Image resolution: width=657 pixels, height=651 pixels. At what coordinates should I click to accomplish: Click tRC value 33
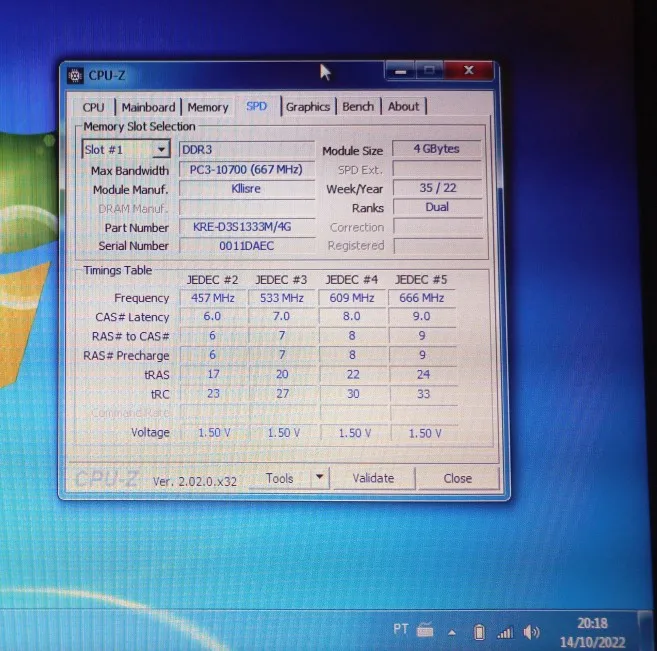423,393
